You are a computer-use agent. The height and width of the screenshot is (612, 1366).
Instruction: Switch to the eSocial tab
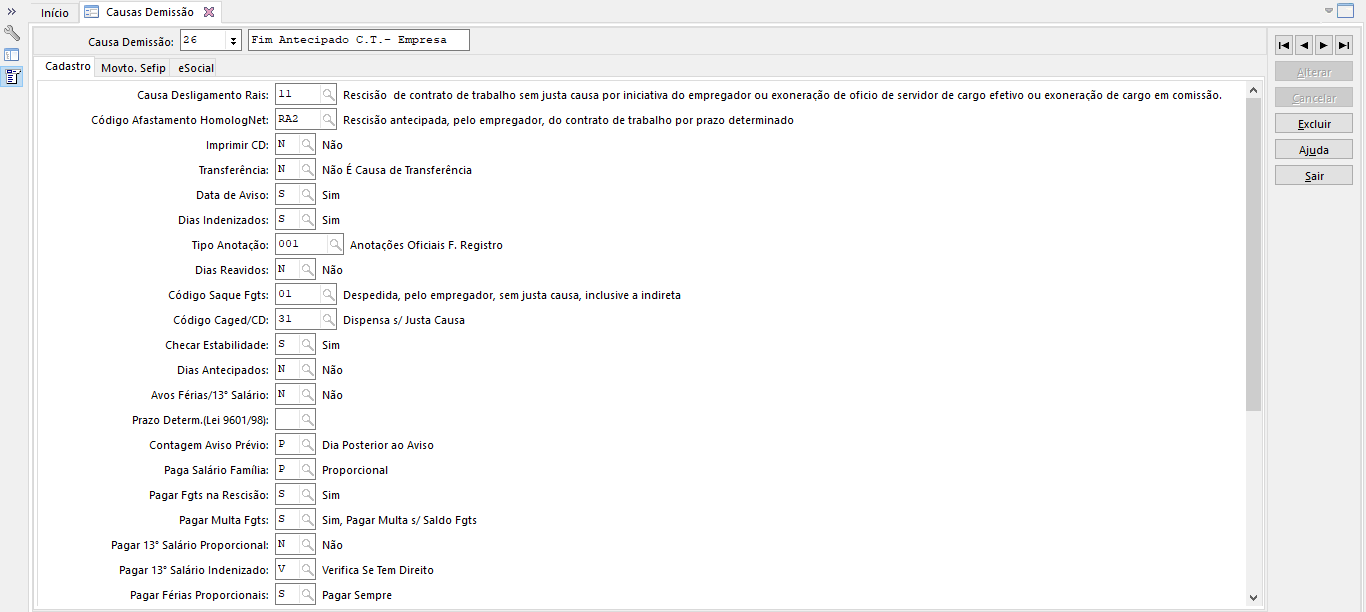[x=196, y=68]
